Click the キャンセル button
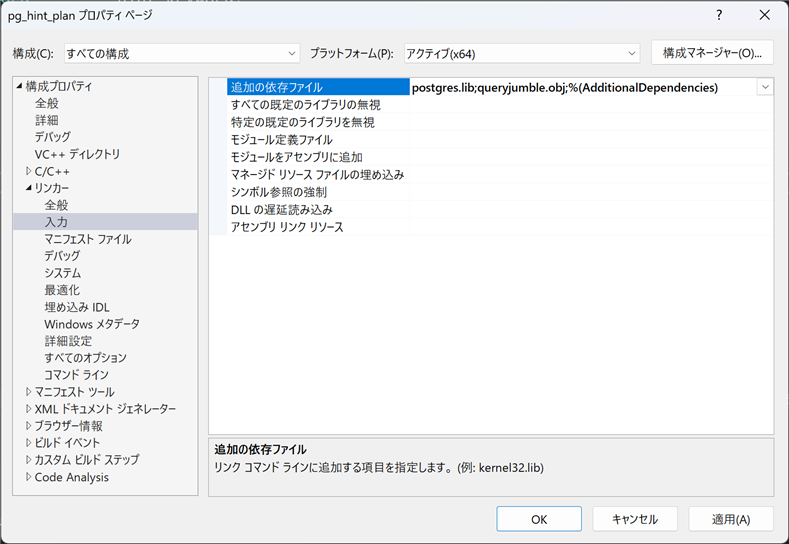Screen dimensions: 789x544 click(x=635, y=519)
